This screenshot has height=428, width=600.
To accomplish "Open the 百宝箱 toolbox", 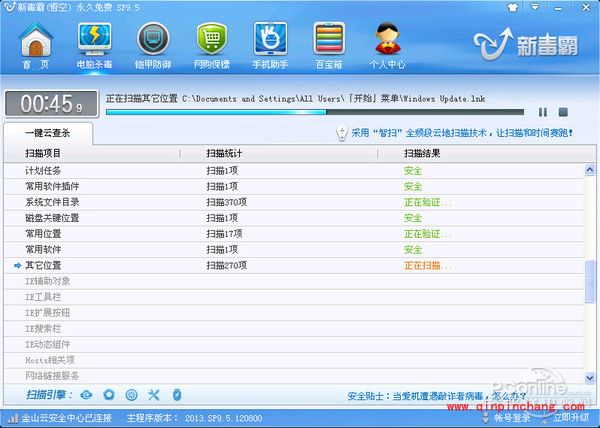I will pyautogui.click(x=329, y=46).
